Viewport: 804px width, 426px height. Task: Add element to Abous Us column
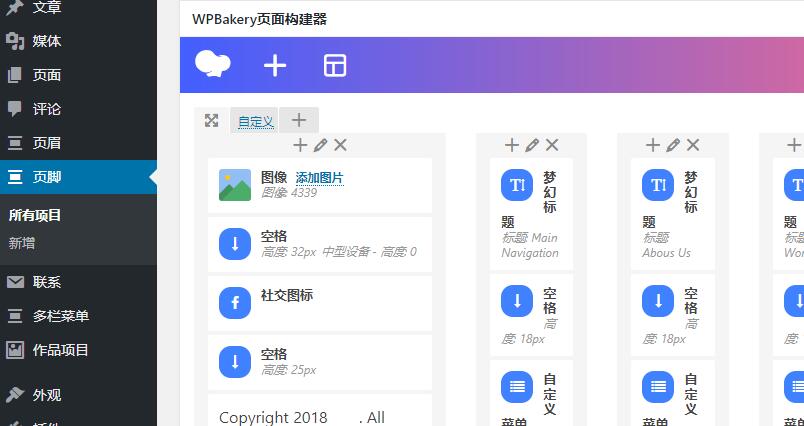(x=653, y=146)
